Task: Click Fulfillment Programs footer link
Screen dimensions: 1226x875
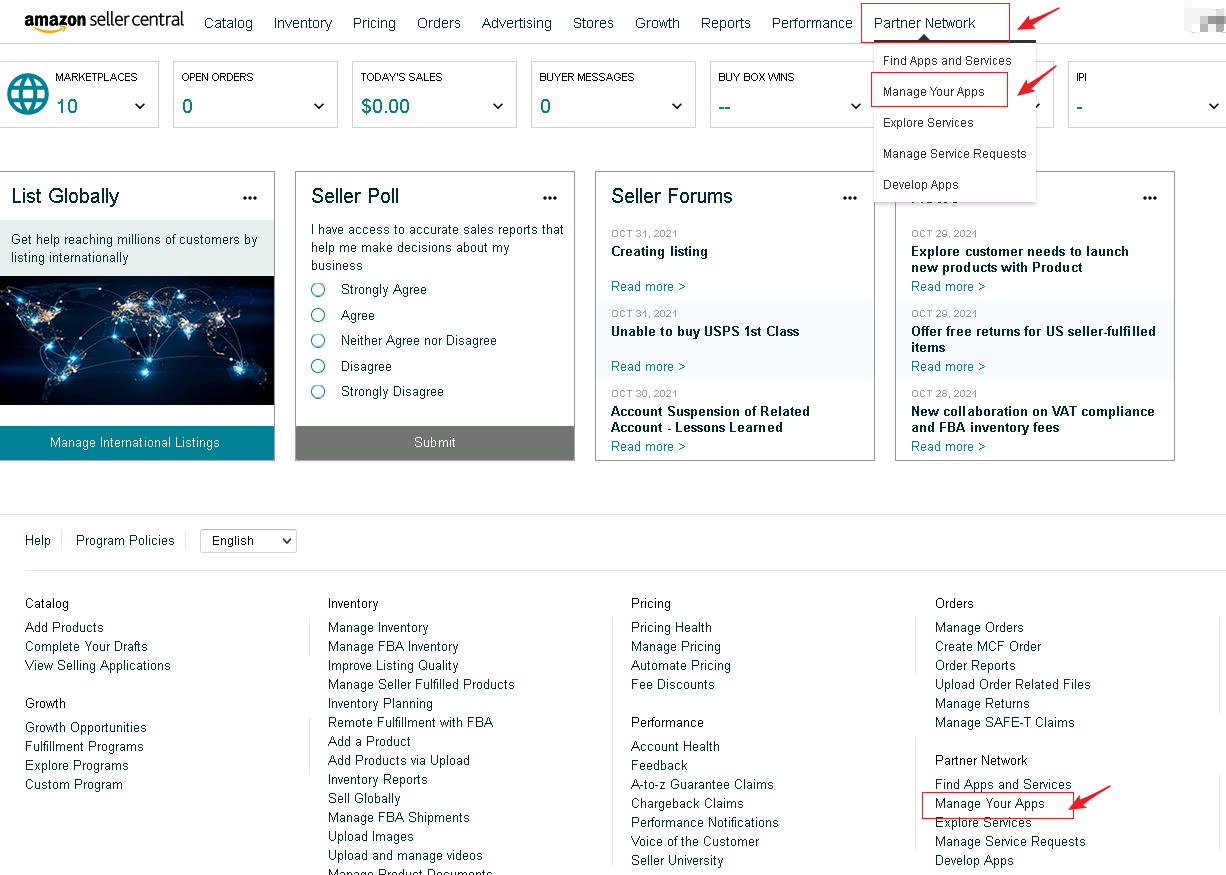Action: click(x=84, y=746)
